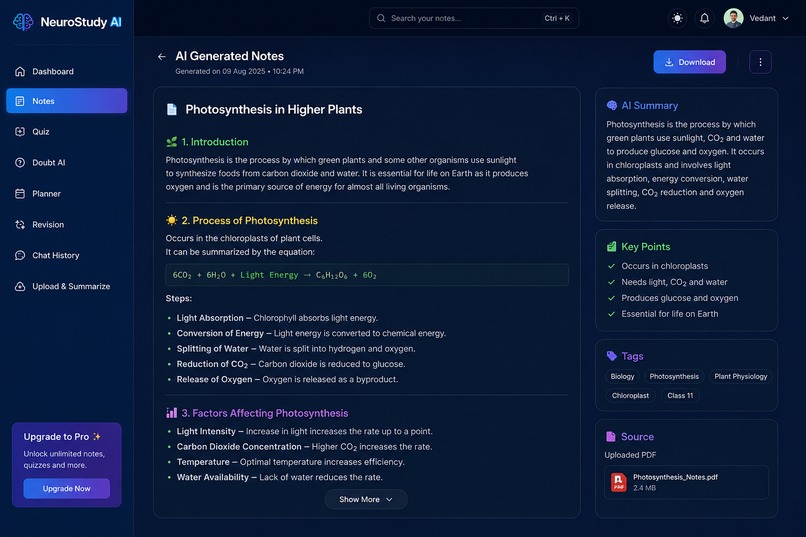Click 'Produces glucose and oxygen' key point
Screen dimensions: 806x537
(680, 298)
